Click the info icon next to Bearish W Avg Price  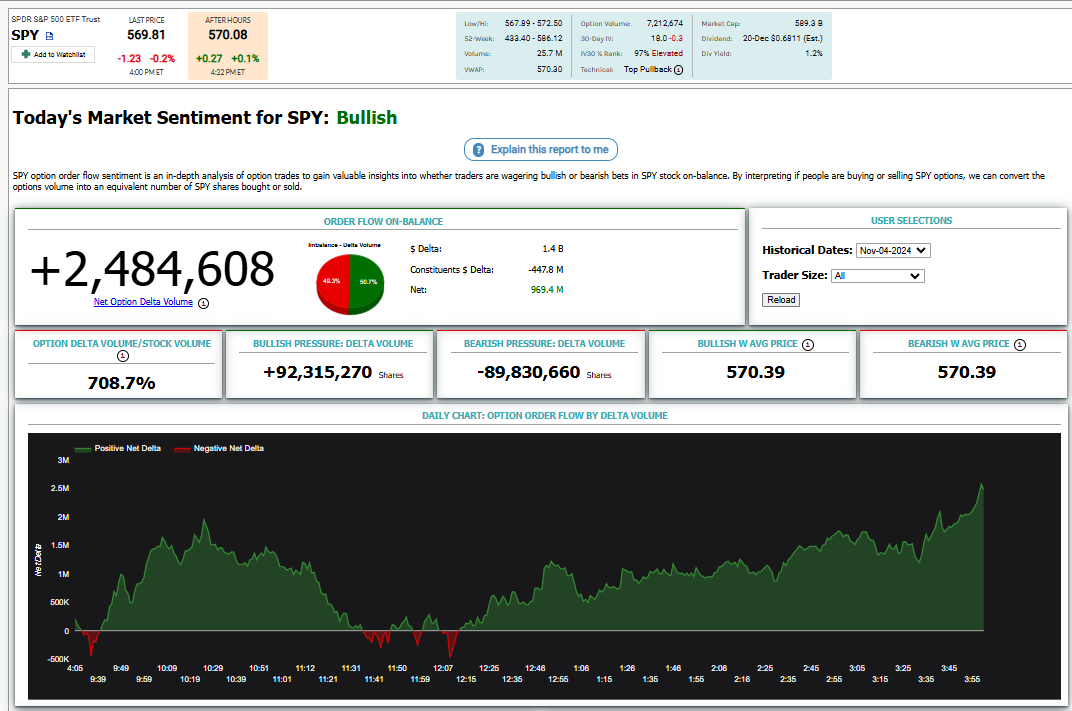pos(1020,345)
